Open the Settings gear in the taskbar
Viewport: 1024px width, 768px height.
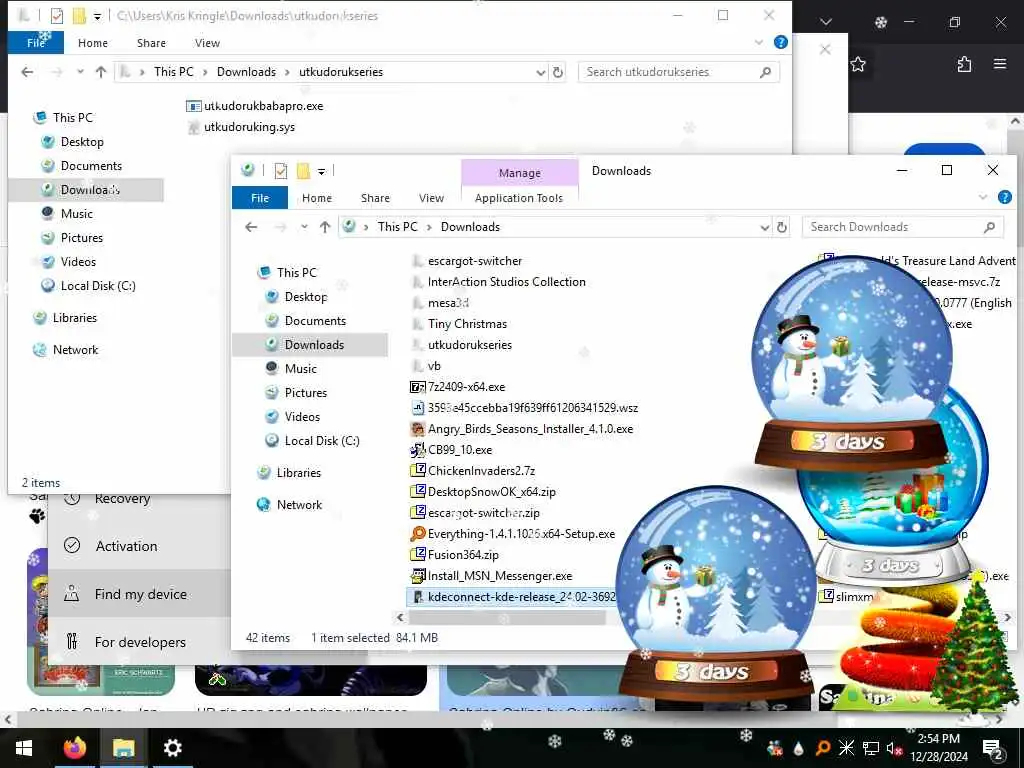click(172, 748)
